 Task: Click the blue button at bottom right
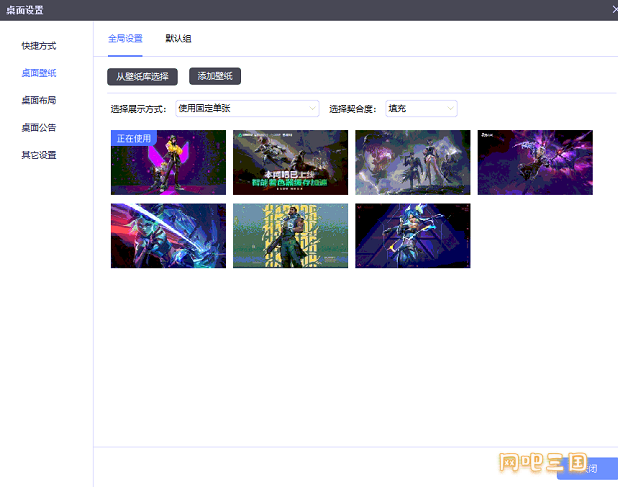pyautogui.click(x=587, y=468)
